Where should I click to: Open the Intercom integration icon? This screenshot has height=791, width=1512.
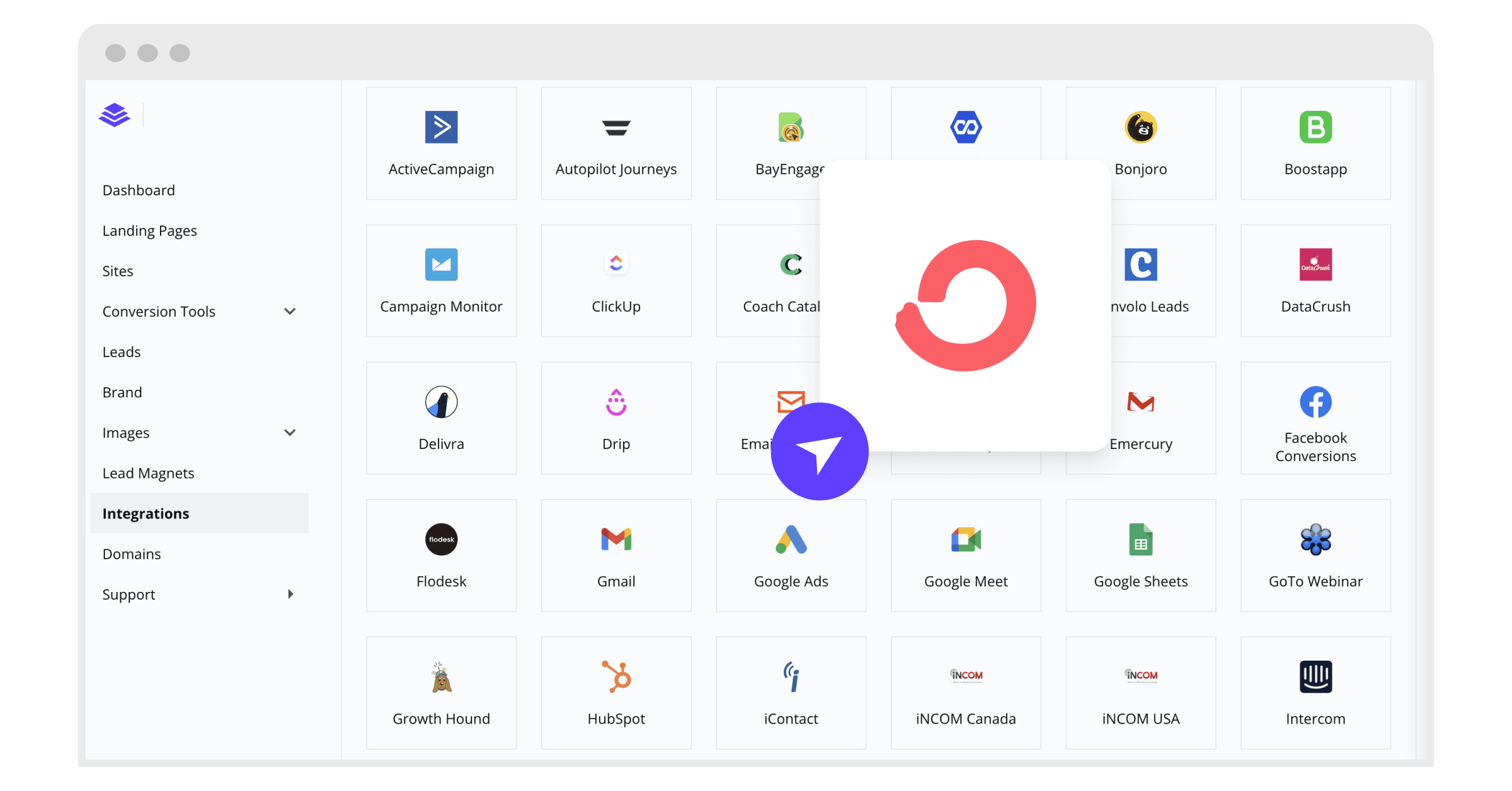(x=1315, y=676)
